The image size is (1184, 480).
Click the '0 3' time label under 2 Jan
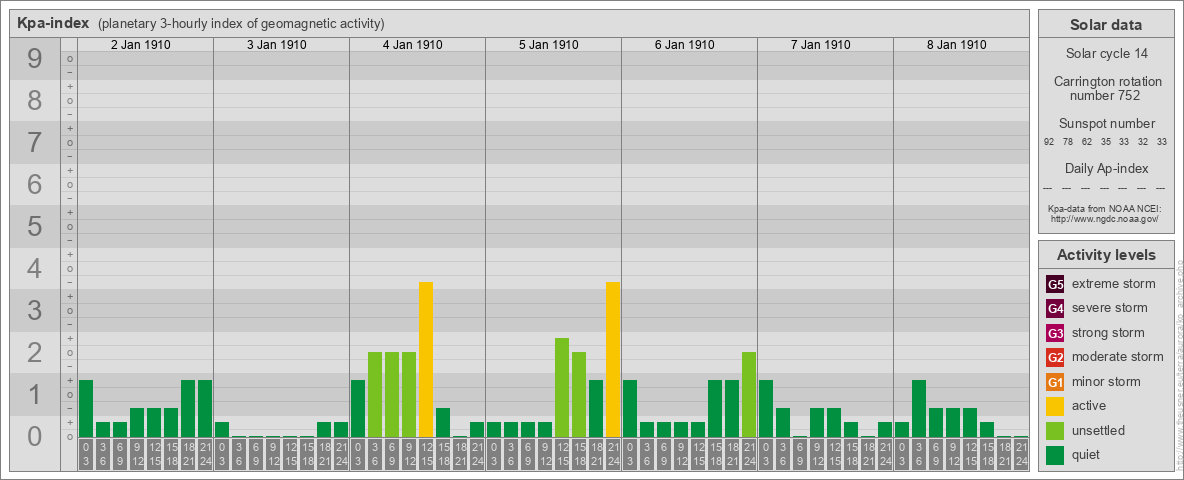pyautogui.click(x=86, y=455)
